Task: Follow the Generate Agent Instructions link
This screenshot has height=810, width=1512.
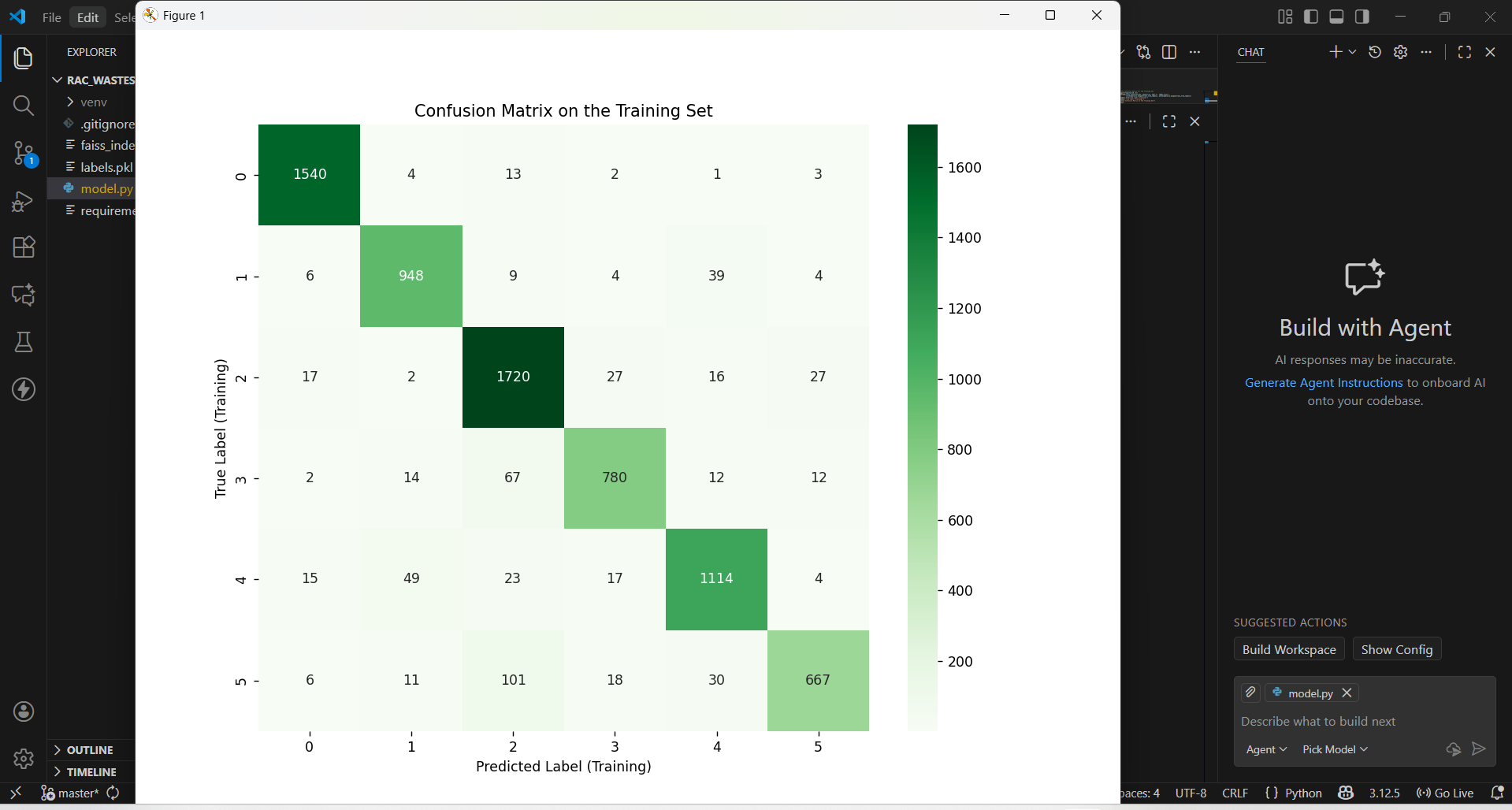Action: click(1324, 382)
